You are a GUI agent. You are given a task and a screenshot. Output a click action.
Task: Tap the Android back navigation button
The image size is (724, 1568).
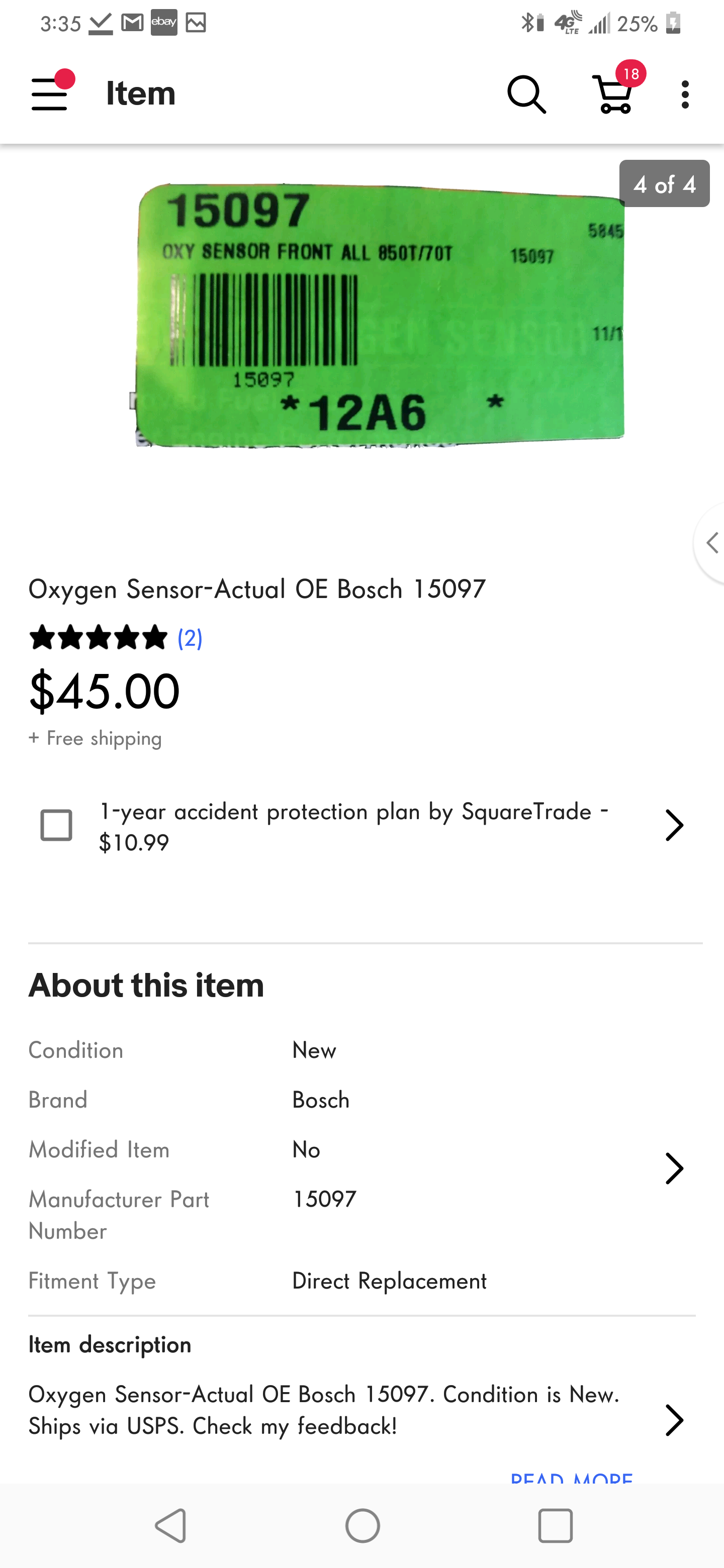tap(170, 1525)
